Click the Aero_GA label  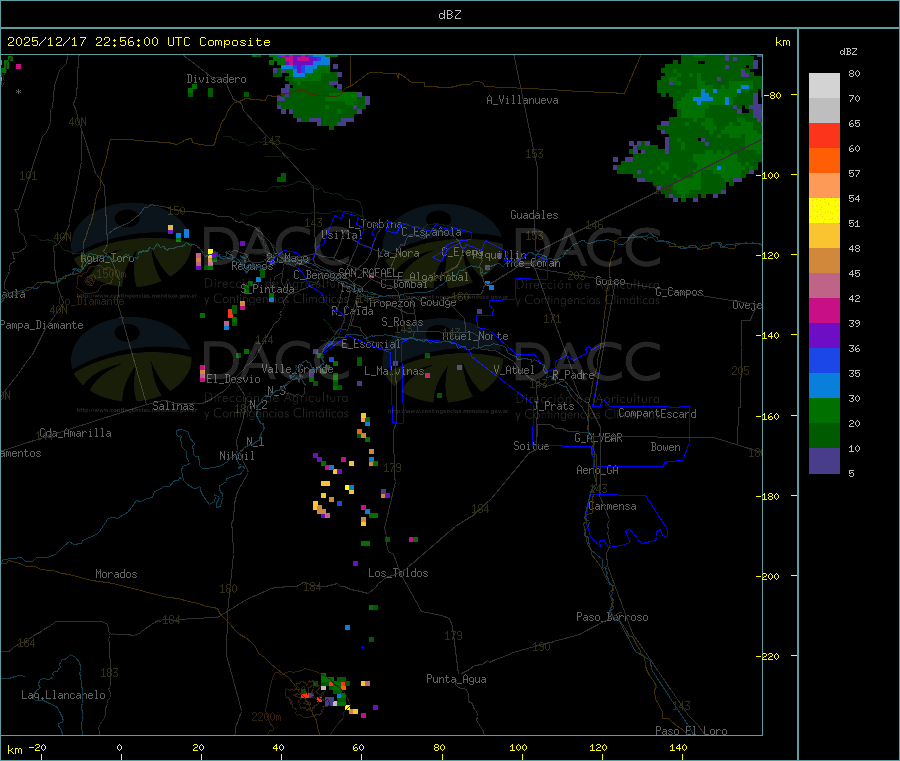click(x=598, y=470)
